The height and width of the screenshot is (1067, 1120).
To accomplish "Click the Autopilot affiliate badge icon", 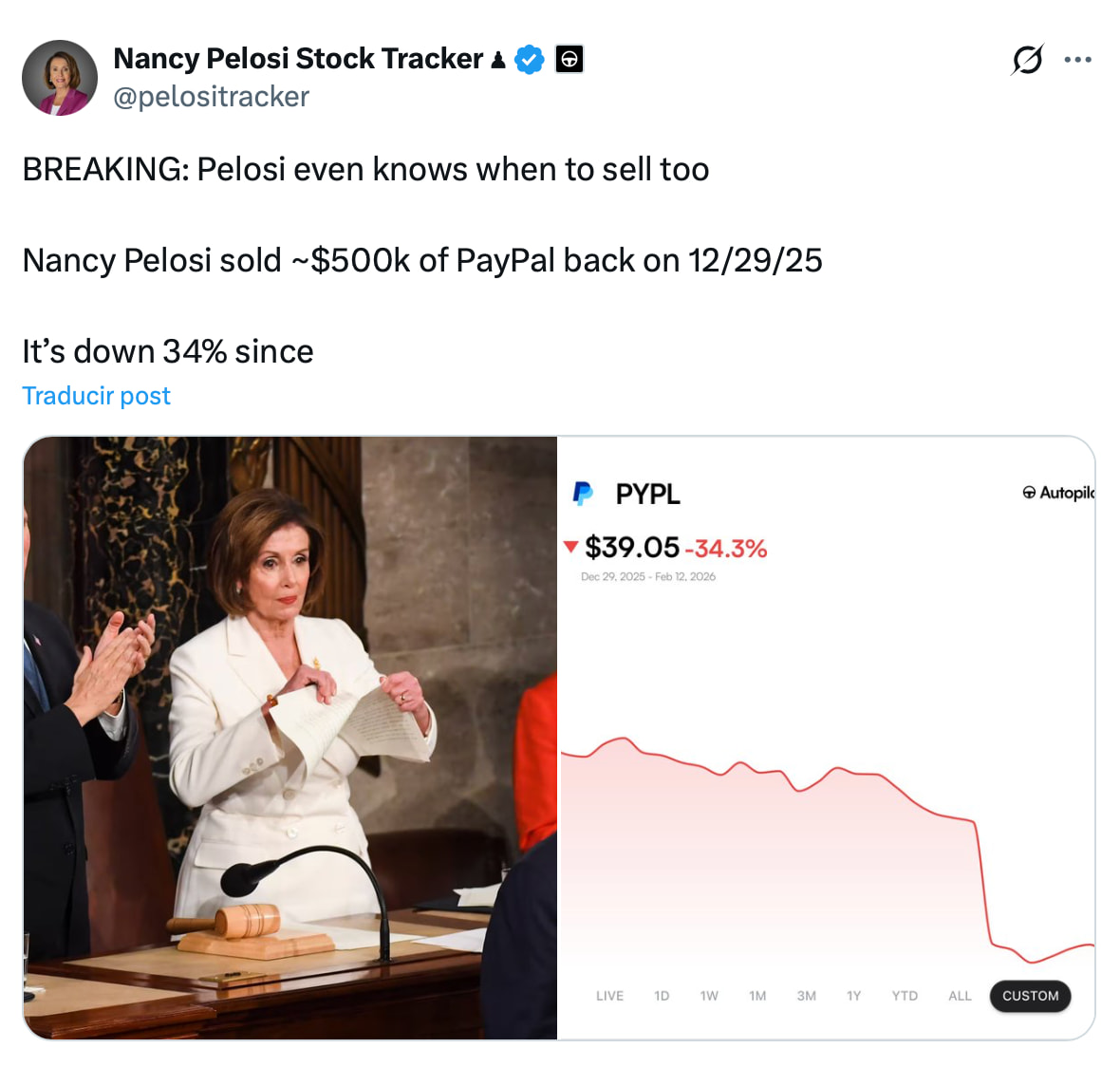I will (x=569, y=59).
